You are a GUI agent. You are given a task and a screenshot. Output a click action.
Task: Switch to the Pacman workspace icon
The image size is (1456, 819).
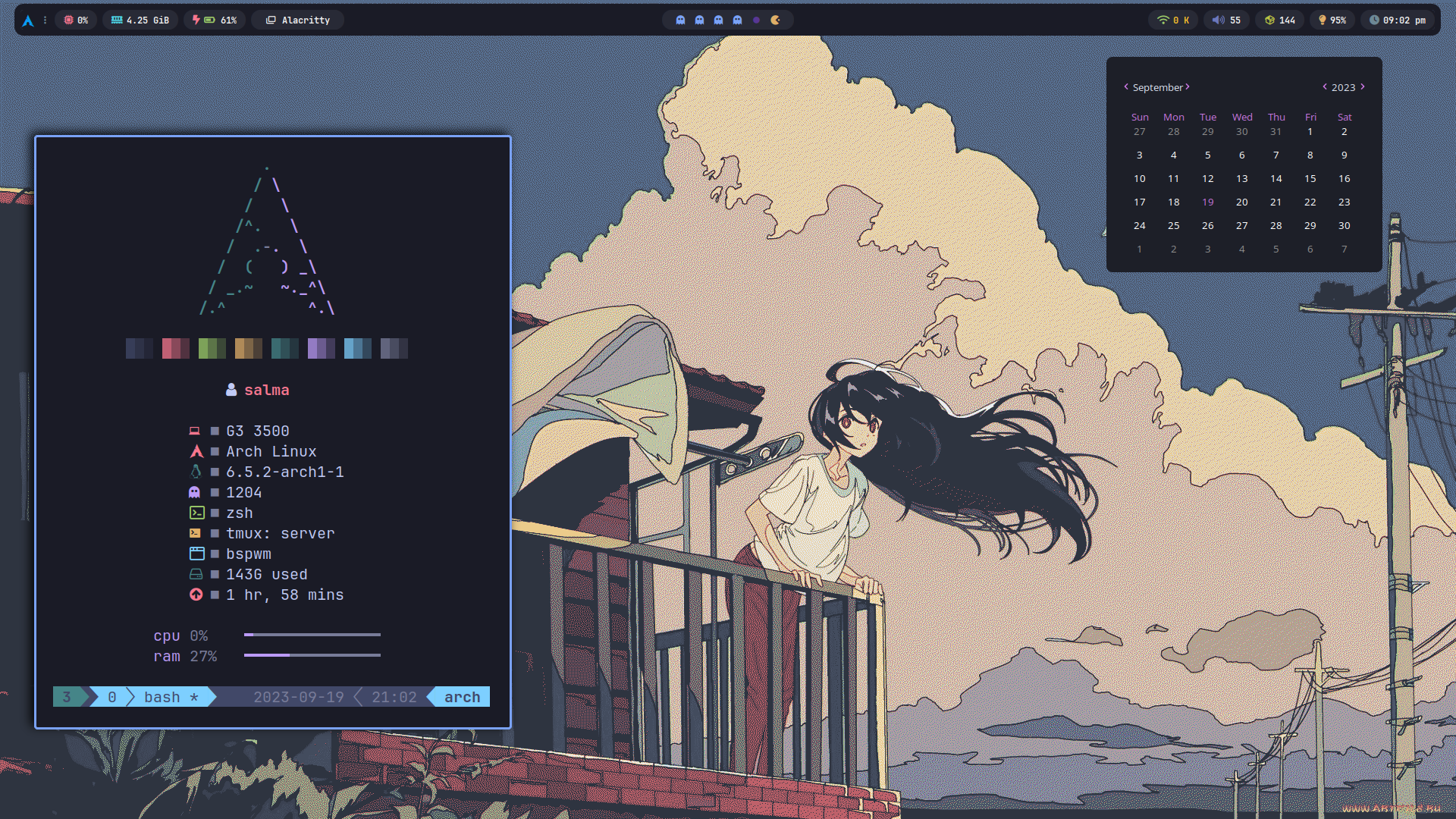coord(775,20)
